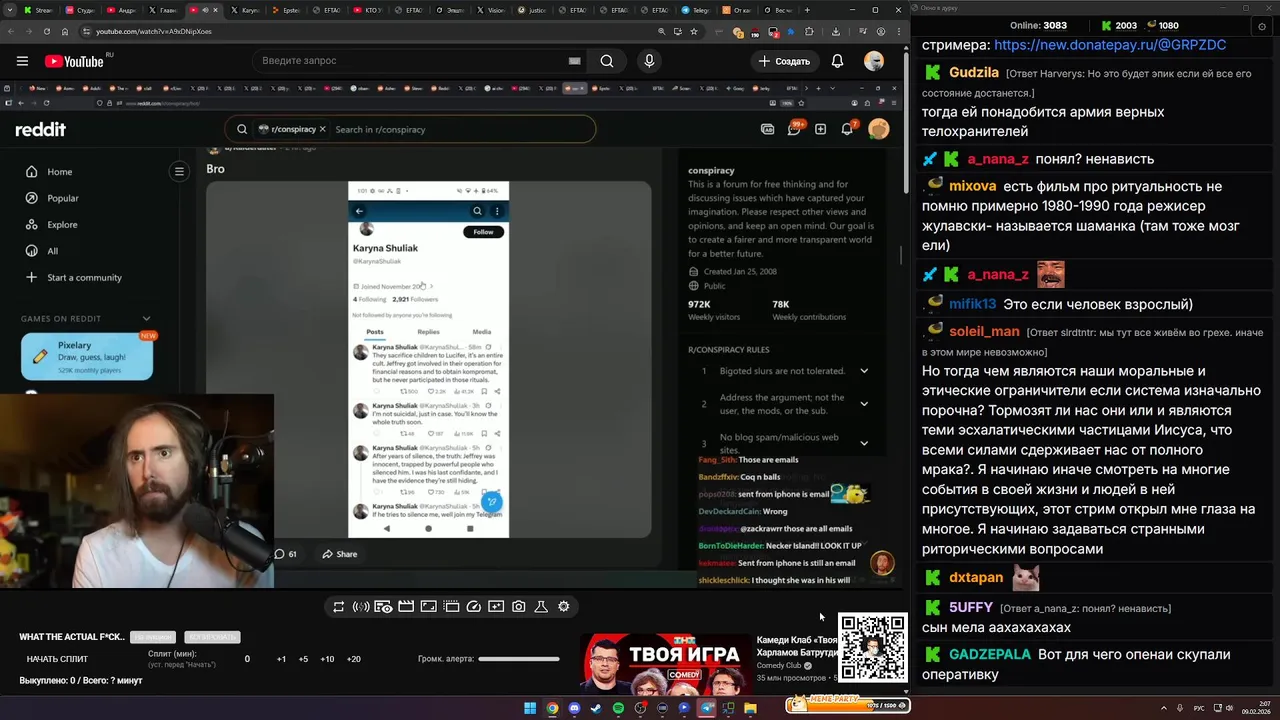Take a video screenshot with camera icon
The height and width of the screenshot is (720, 1280).
(519, 606)
